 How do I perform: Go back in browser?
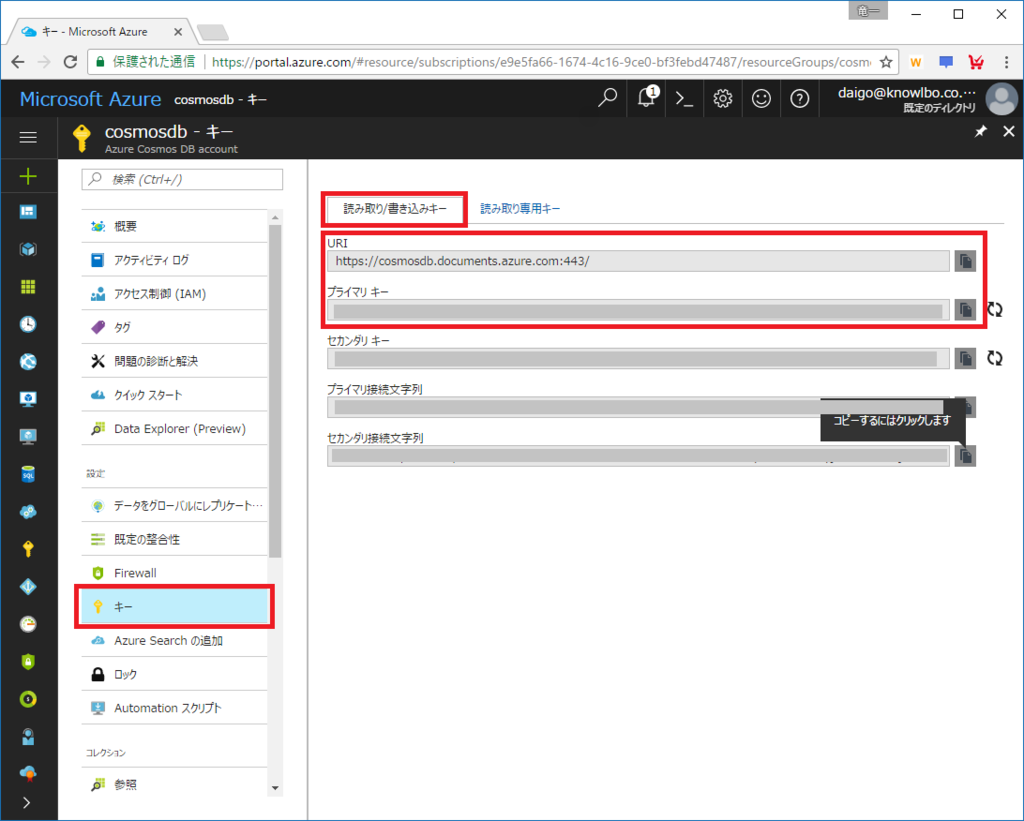coord(18,62)
